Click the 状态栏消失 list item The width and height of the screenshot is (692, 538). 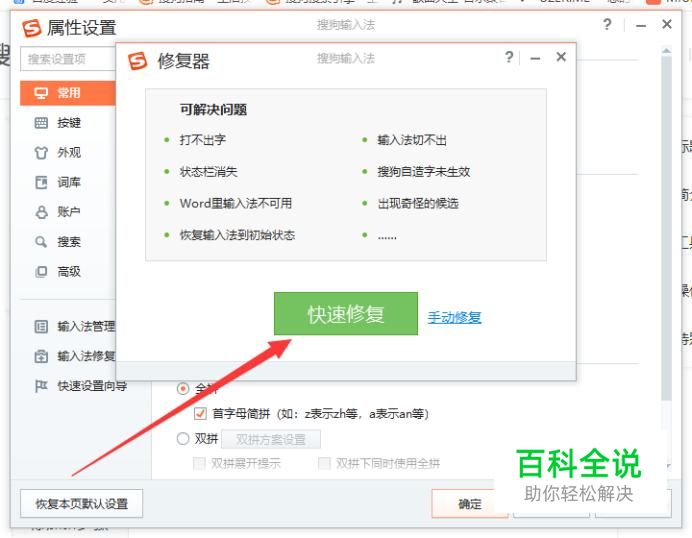[208, 172]
